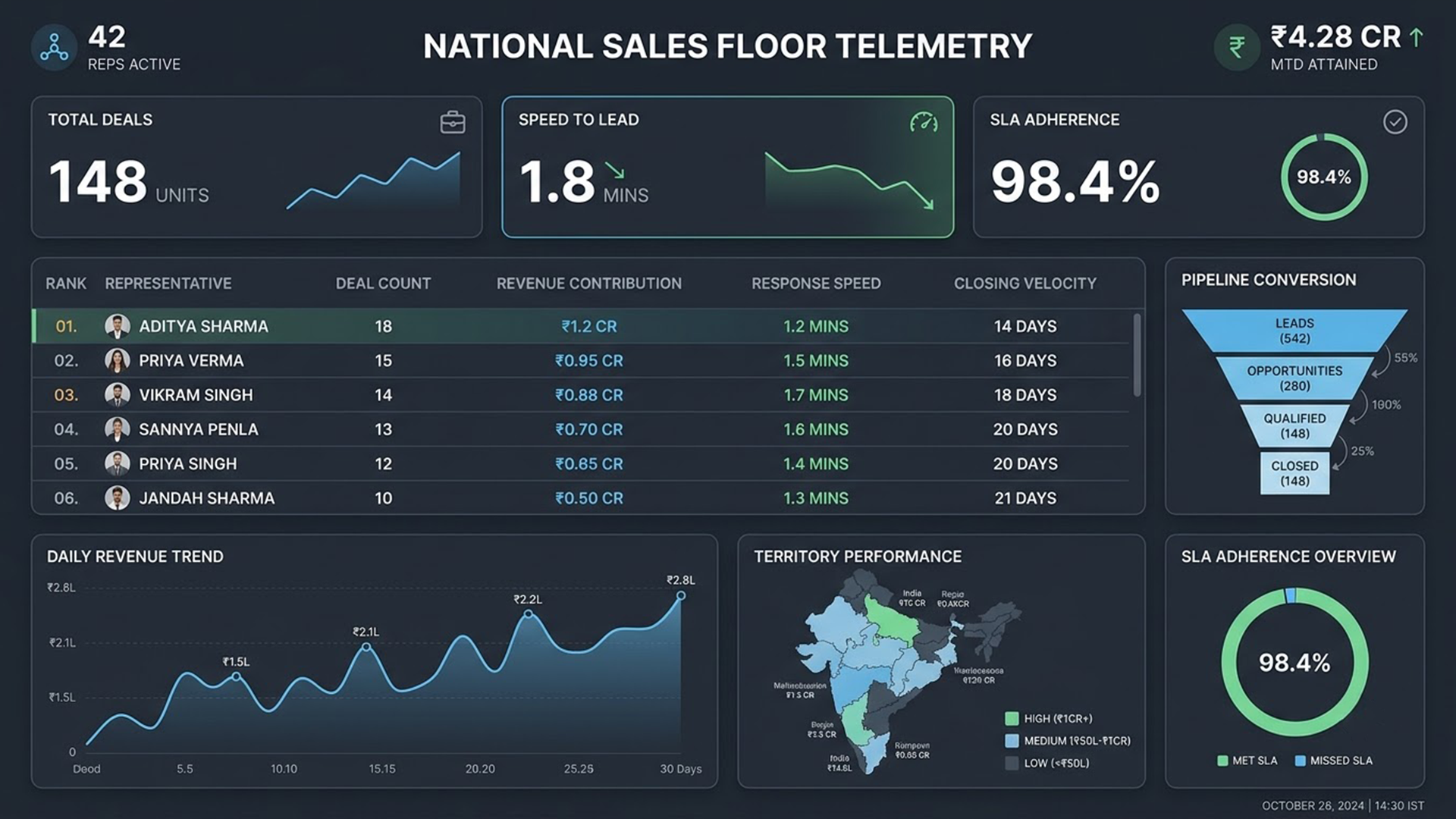Click the ₹4.28 CR MTD attained value
1456x819 pixels.
pos(1336,37)
